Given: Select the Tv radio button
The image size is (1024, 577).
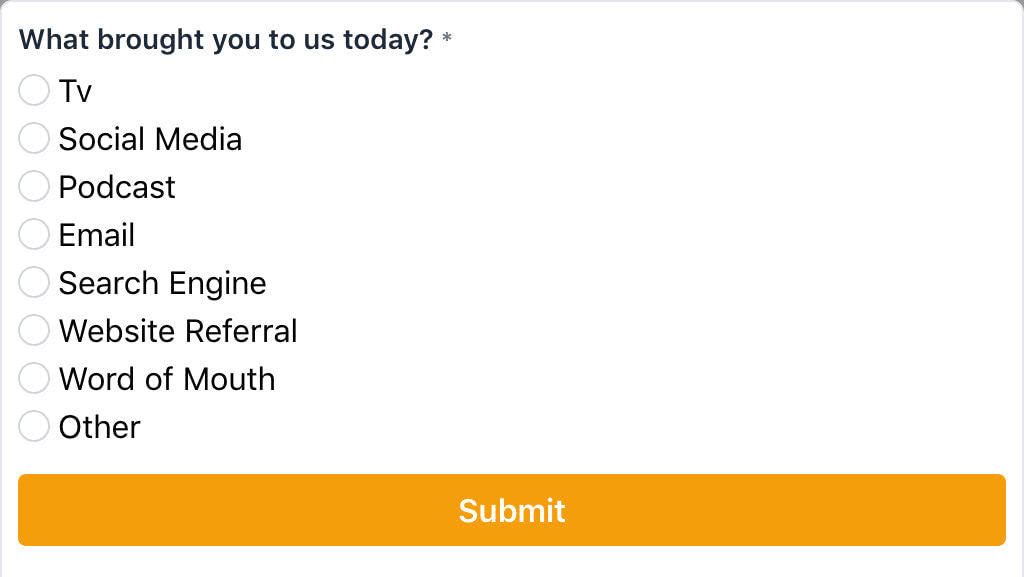Looking at the screenshot, I should tap(34, 91).
